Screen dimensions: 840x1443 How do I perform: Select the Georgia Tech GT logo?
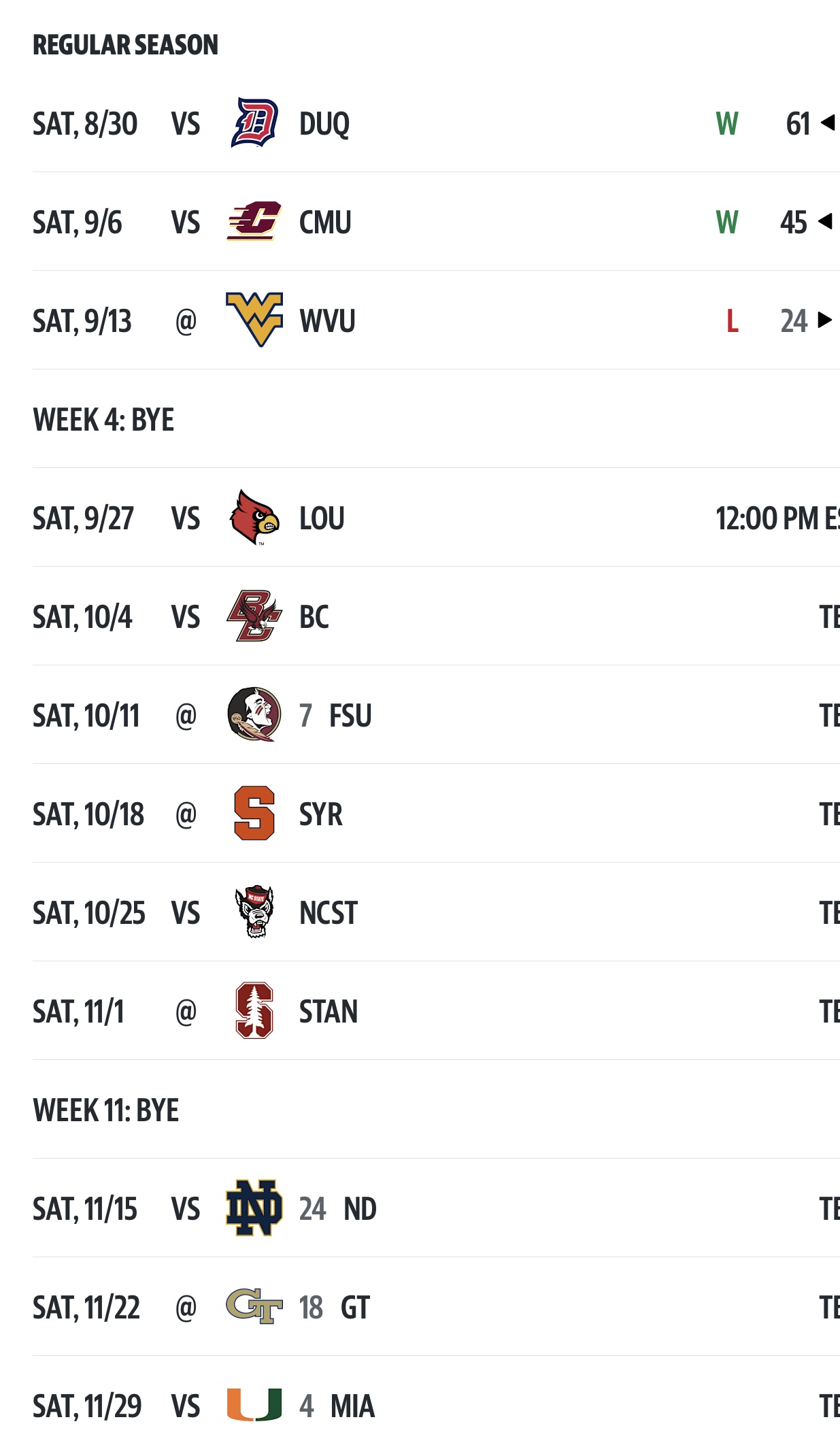pos(254,1306)
